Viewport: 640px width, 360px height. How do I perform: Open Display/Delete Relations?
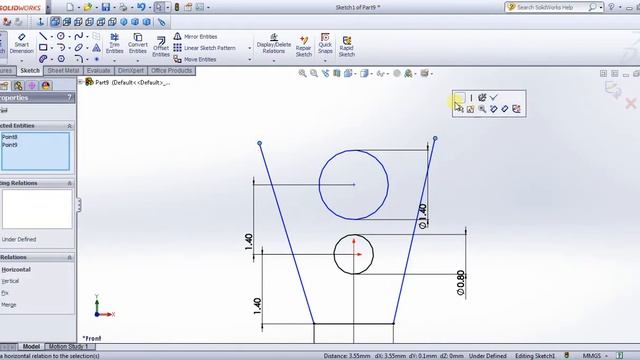[x=273, y=44]
